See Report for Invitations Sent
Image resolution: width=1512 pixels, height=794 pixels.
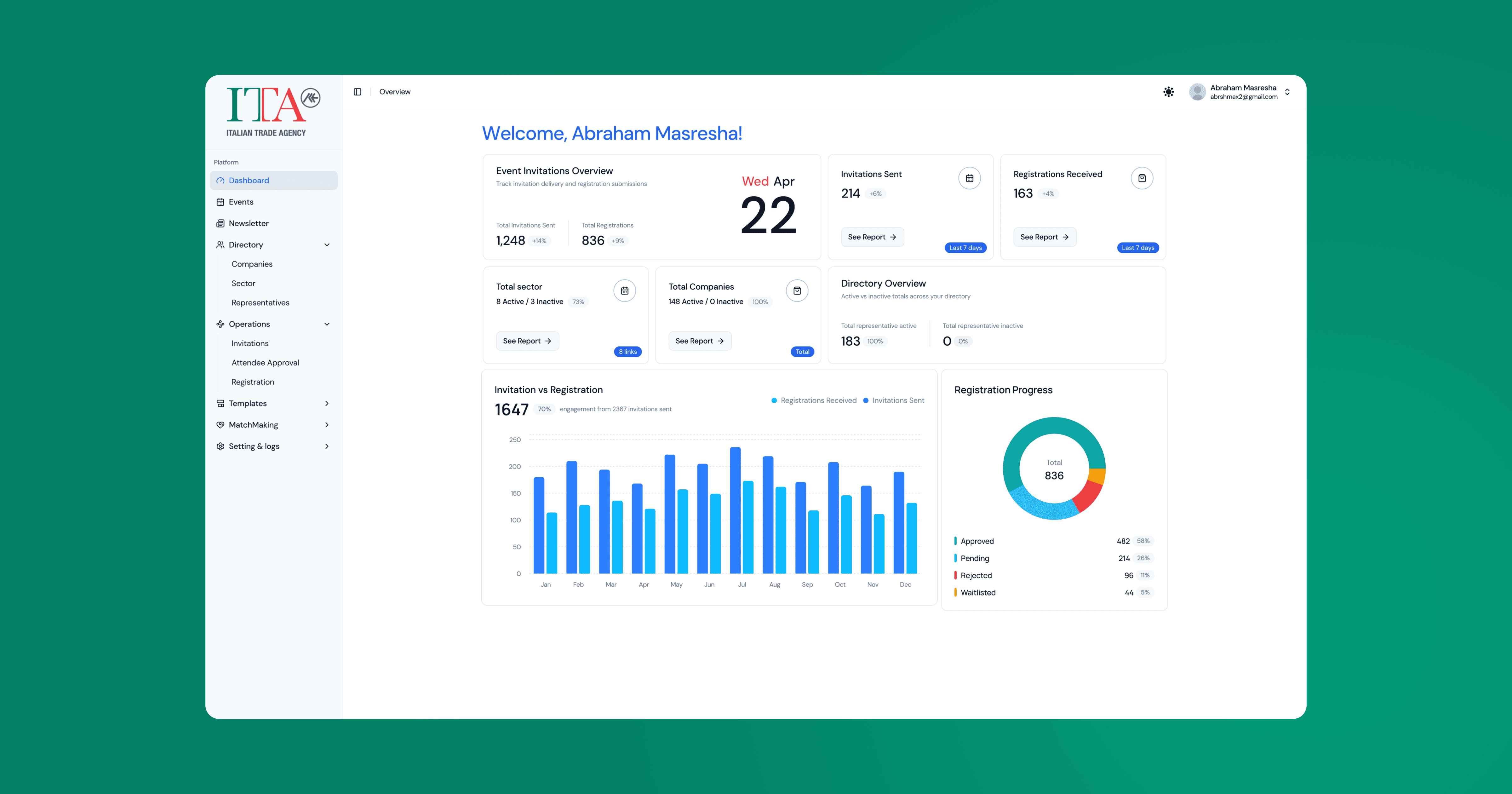[x=872, y=237]
